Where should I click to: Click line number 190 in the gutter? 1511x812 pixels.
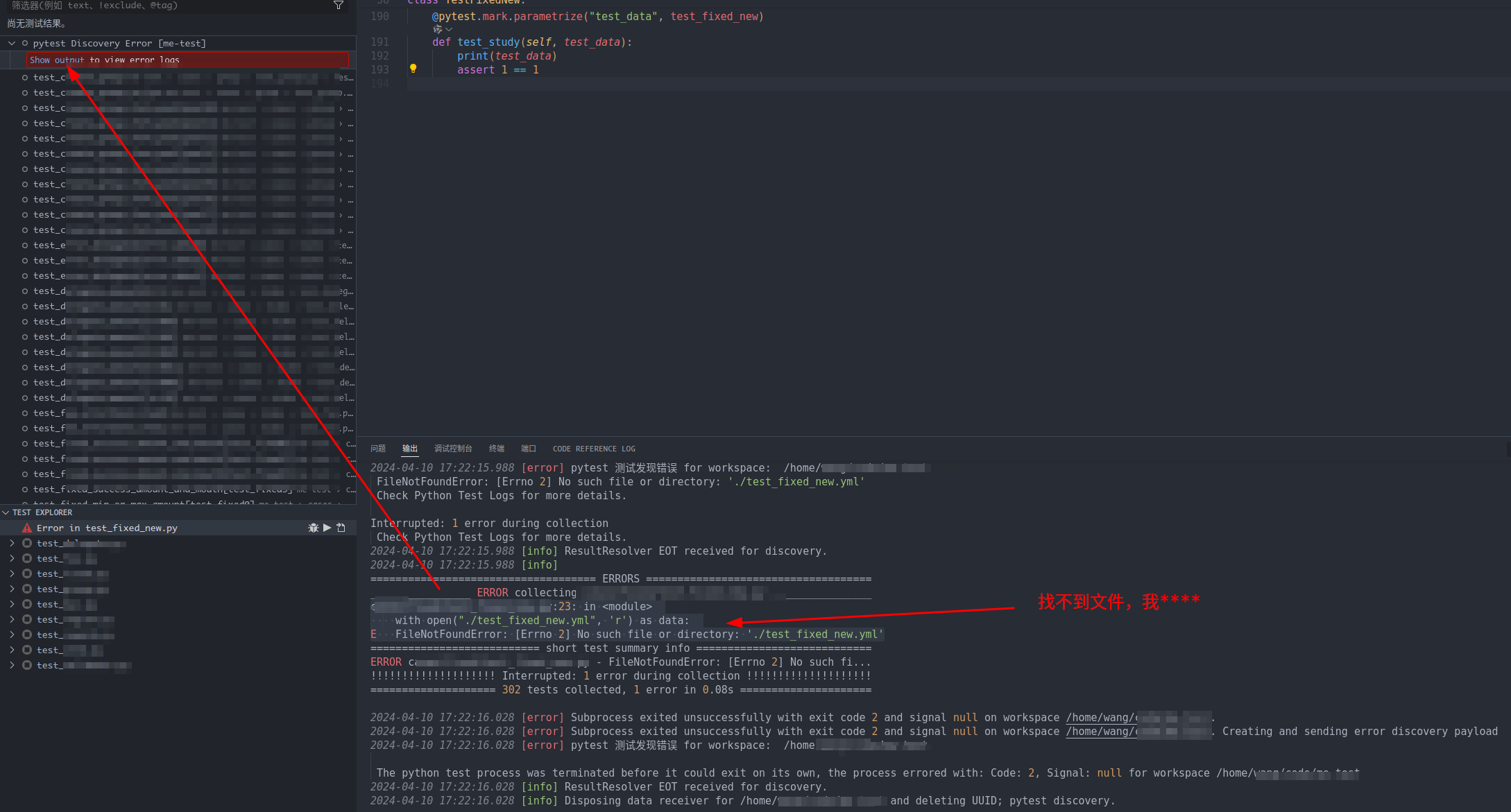tap(380, 16)
